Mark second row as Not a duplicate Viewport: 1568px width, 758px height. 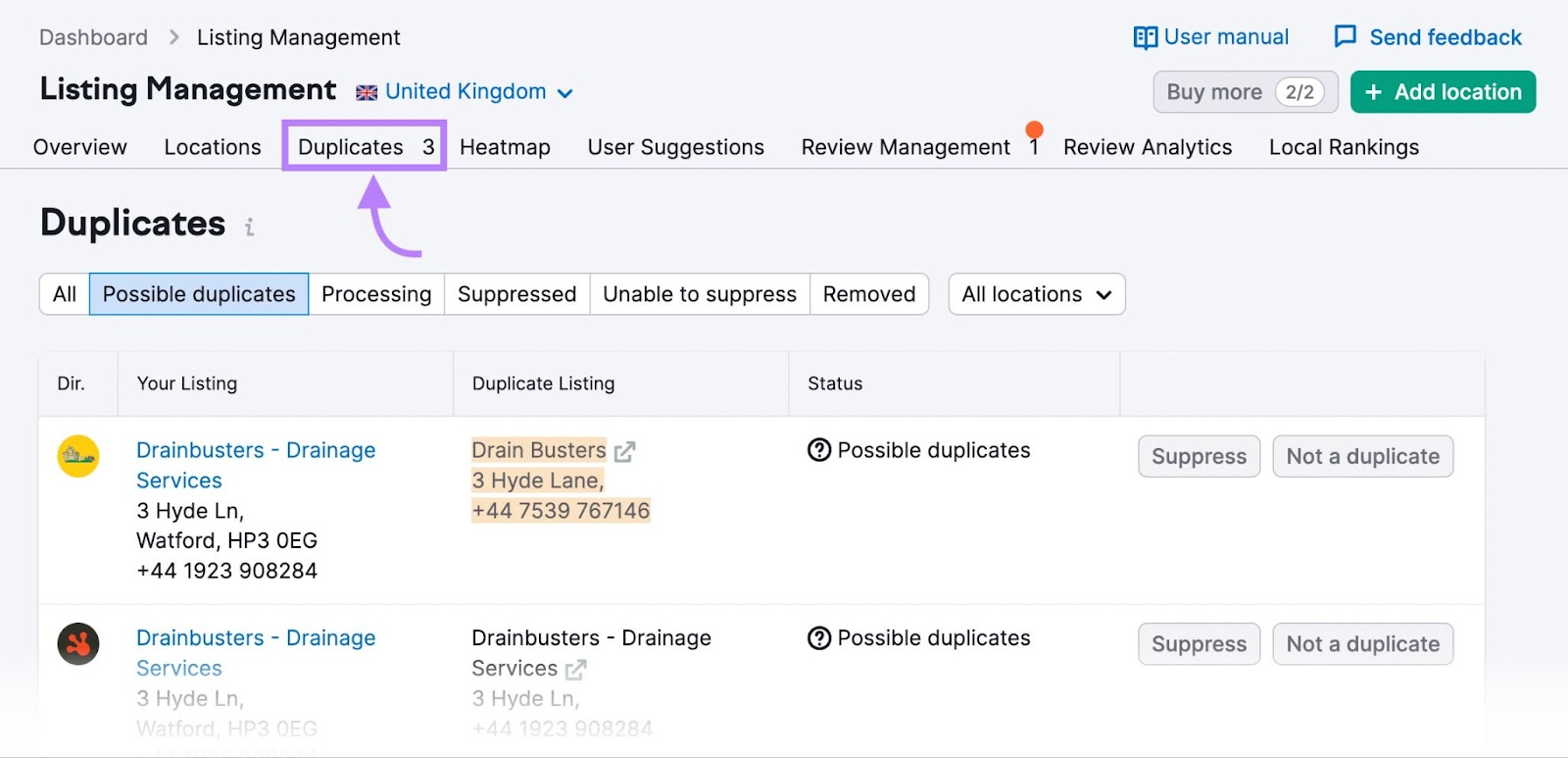[1362, 644]
